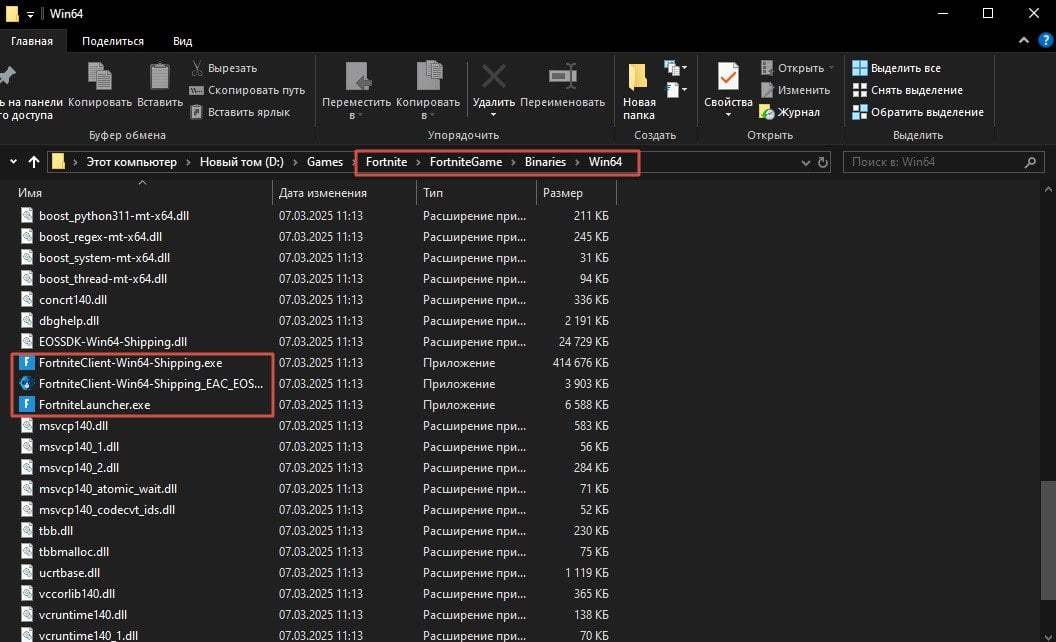Select tbbmalloc.dll file
Screen dimensions: 1056x642
pos(74,552)
